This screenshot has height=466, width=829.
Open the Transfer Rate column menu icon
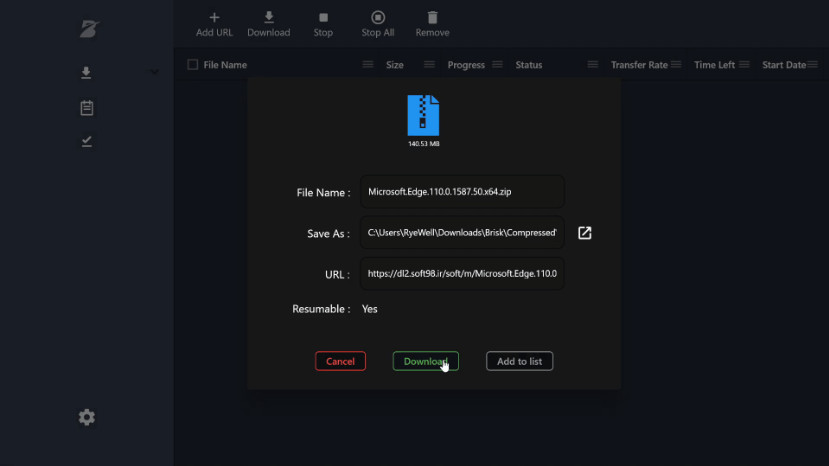[676, 65]
